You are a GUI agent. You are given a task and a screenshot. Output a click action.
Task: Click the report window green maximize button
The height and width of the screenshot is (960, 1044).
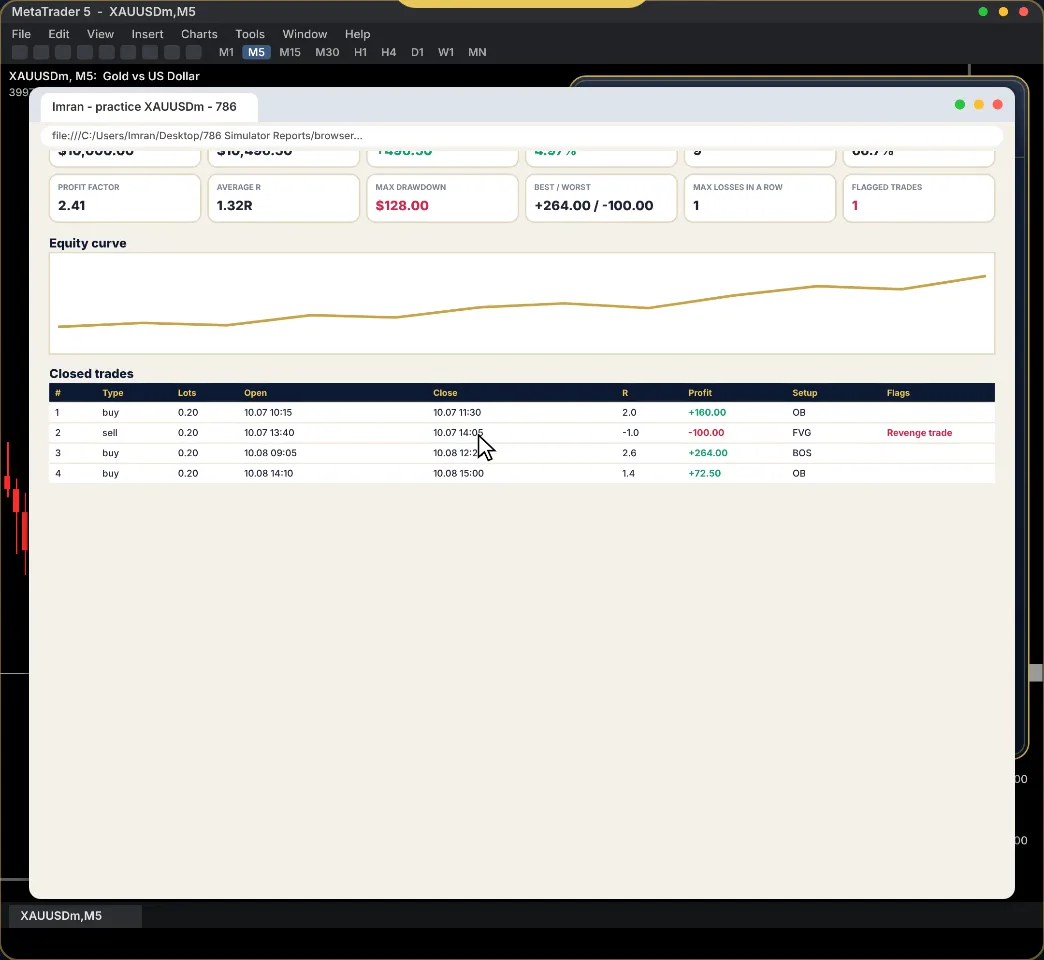959,105
